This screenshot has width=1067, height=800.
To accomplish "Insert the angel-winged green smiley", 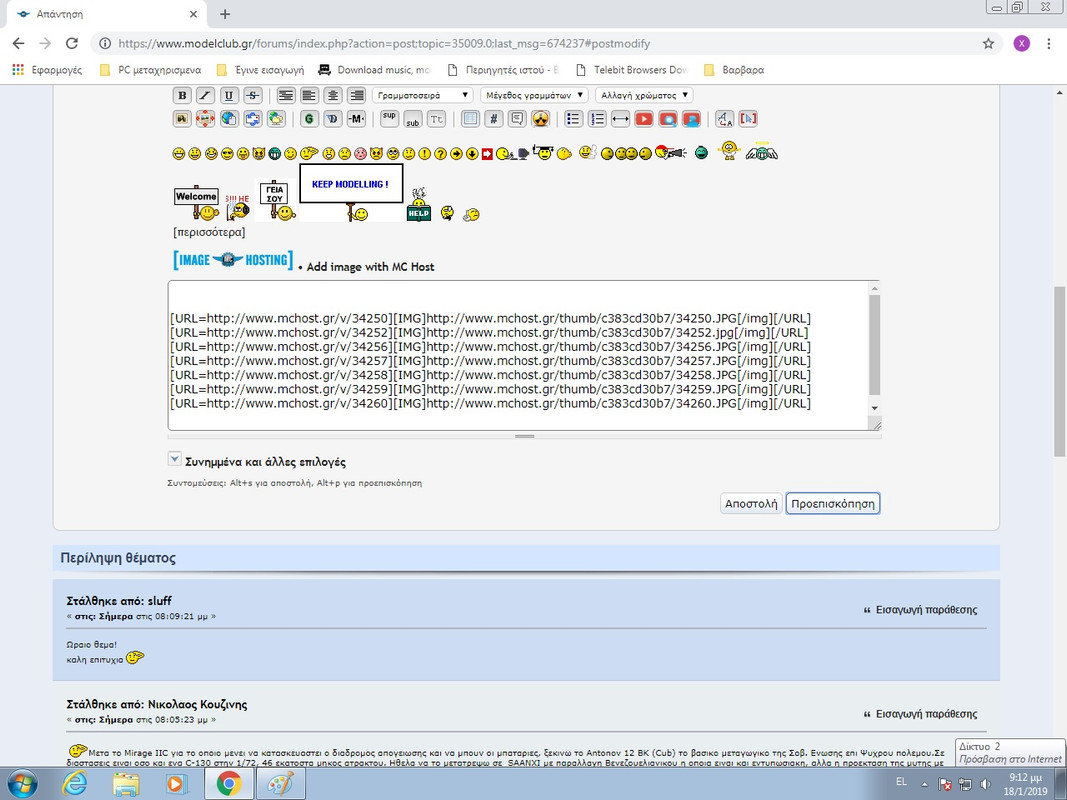I will pyautogui.click(x=761, y=152).
